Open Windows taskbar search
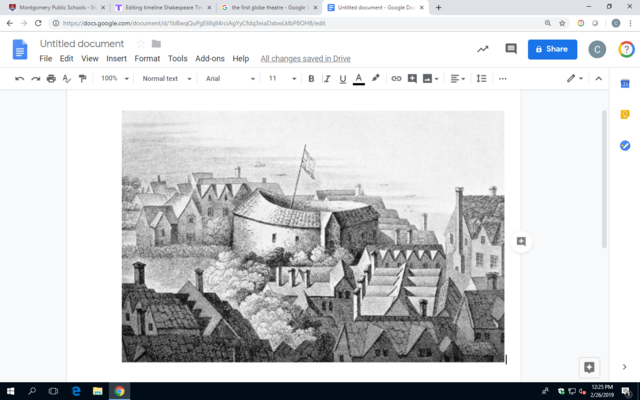This screenshot has width=640, height=400. click(32, 391)
